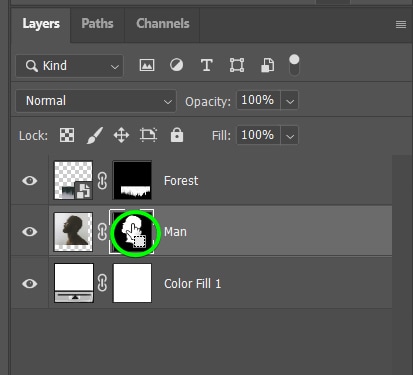The height and width of the screenshot is (375, 413).
Task: Filter for shape layers icon
Action: click(x=237, y=65)
